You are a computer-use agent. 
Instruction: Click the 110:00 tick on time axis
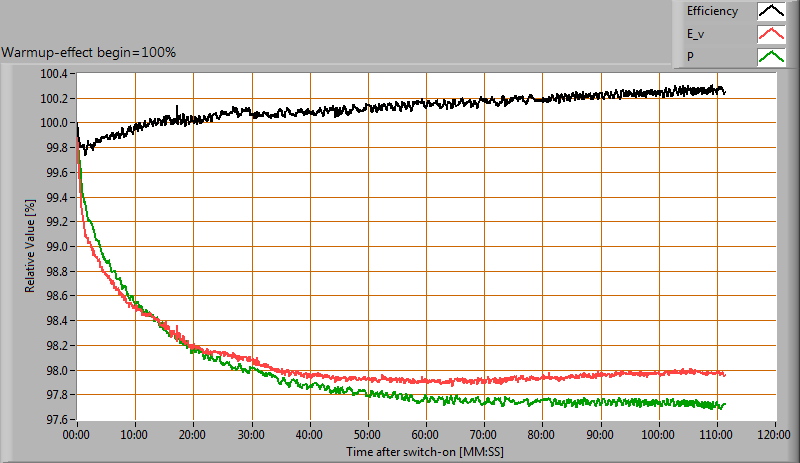point(716,436)
